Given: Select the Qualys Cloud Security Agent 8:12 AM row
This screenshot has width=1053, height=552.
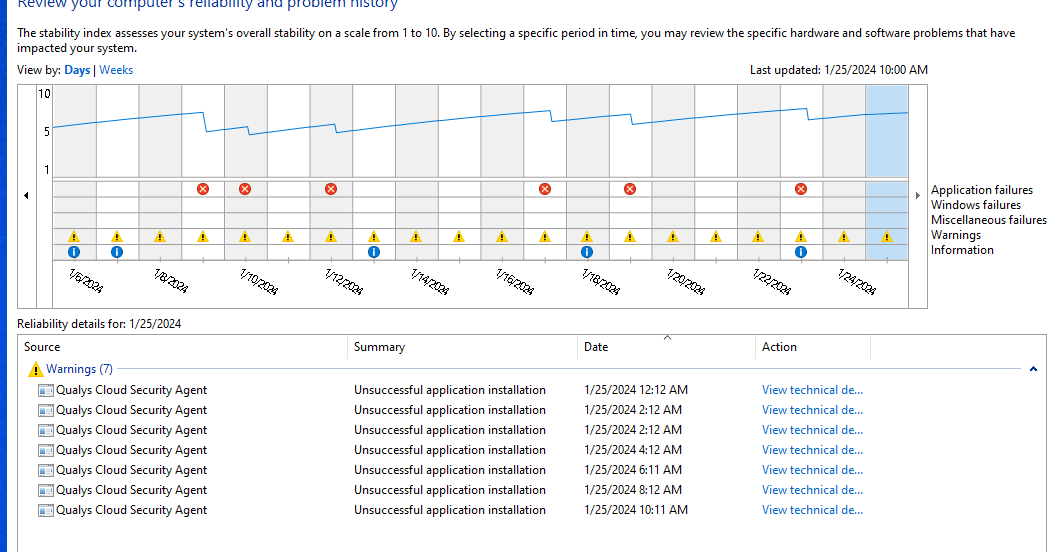Looking at the screenshot, I should tap(531, 490).
